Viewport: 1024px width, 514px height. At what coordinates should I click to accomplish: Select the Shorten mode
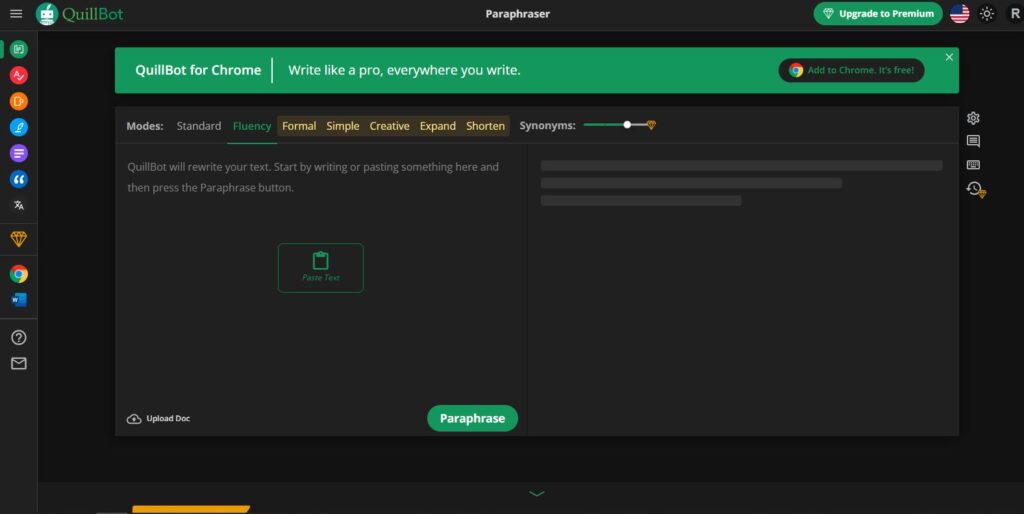pyautogui.click(x=485, y=126)
